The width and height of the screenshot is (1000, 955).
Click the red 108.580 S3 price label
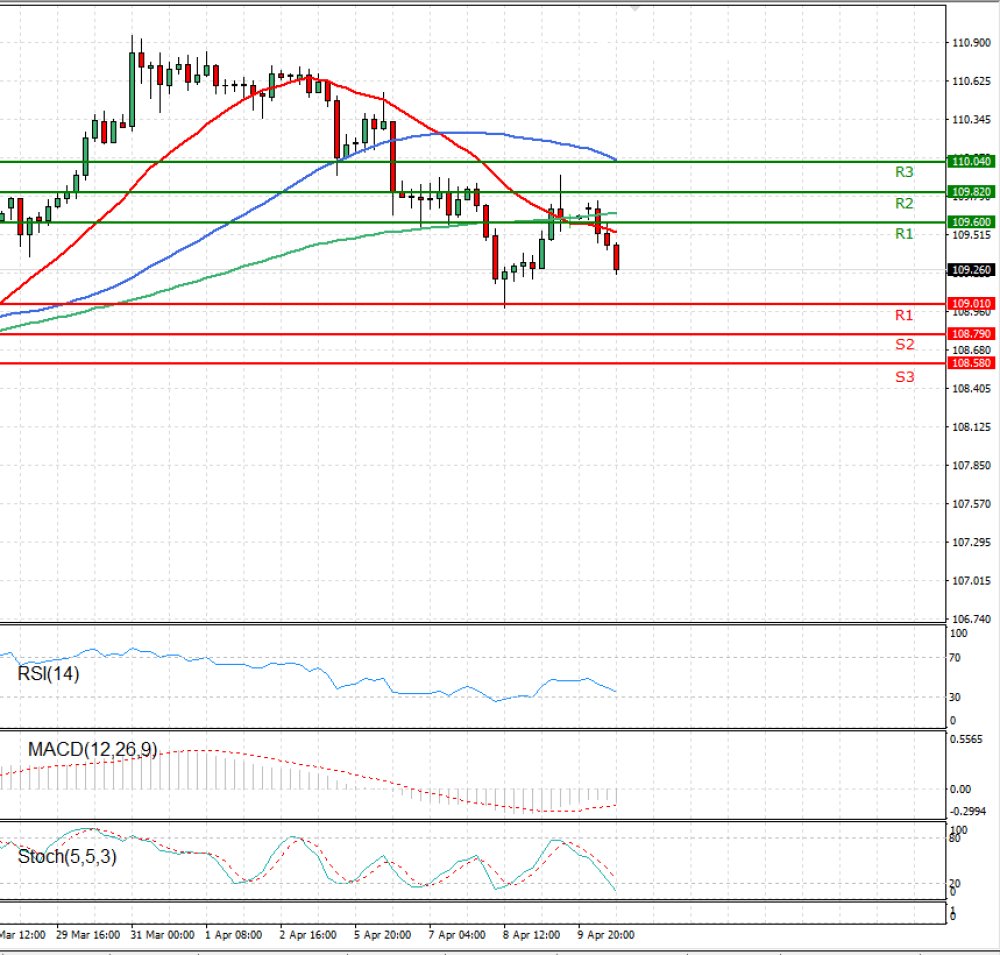point(971,363)
